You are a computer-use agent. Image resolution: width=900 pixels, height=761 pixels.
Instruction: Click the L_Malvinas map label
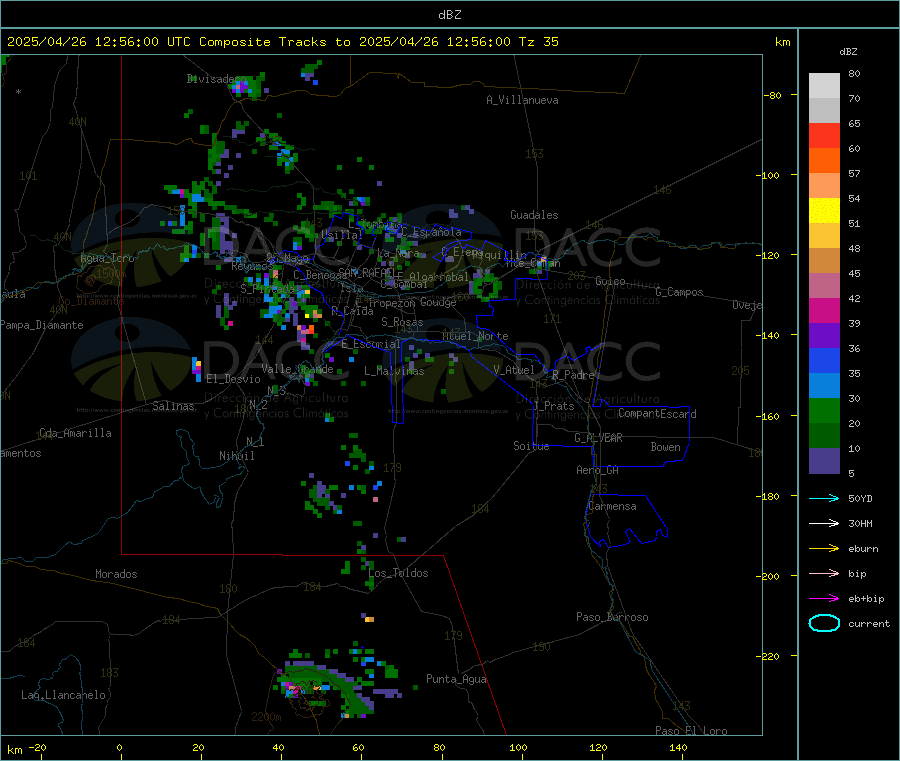coord(394,371)
